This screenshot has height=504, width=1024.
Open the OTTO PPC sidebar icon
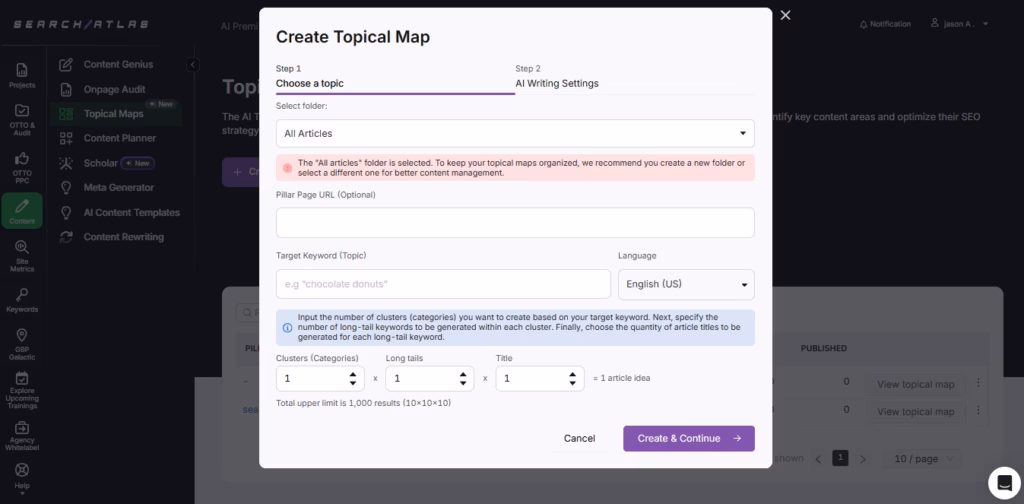pos(22,167)
